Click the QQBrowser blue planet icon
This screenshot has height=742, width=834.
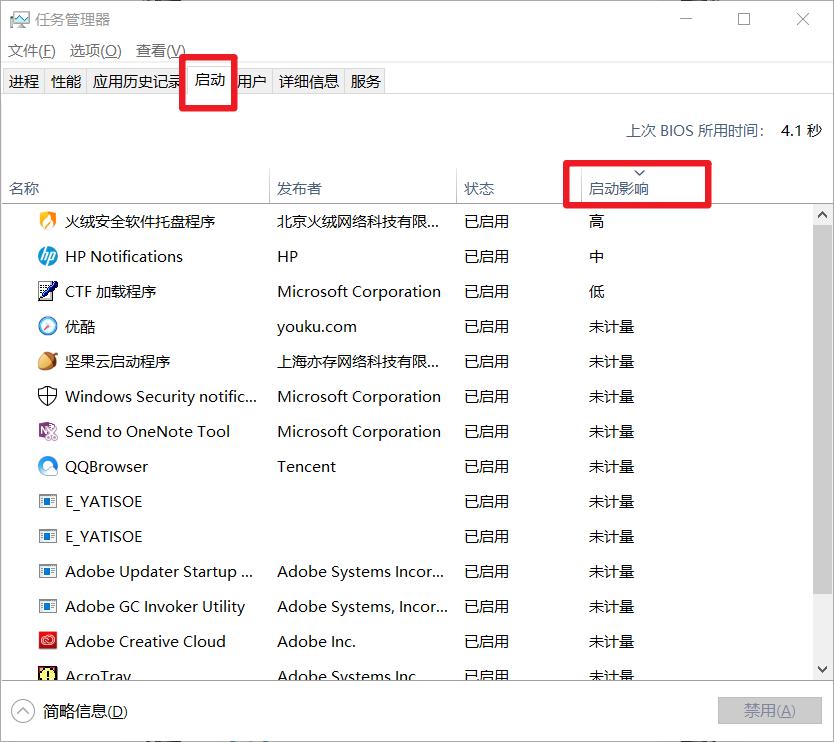click(46, 466)
